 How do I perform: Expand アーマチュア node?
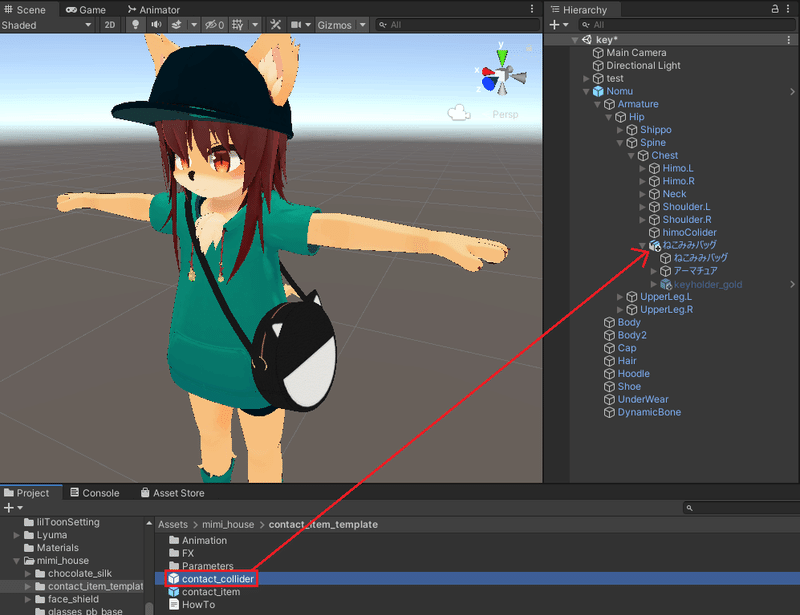654,271
